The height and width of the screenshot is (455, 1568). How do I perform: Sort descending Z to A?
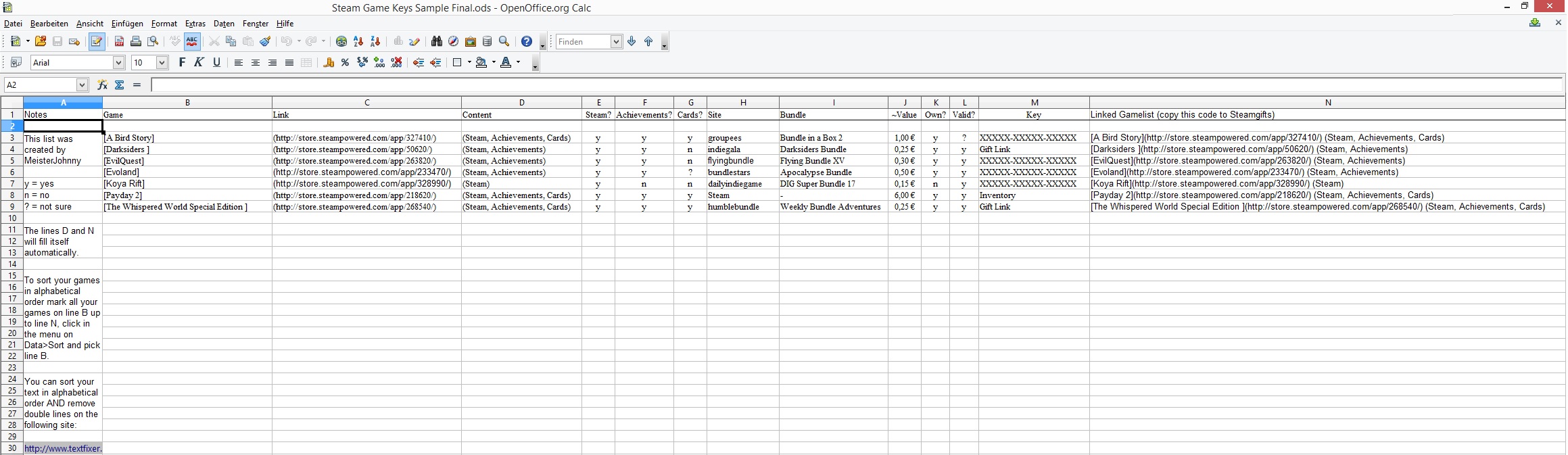pyautogui.click(x=376, y=42)
